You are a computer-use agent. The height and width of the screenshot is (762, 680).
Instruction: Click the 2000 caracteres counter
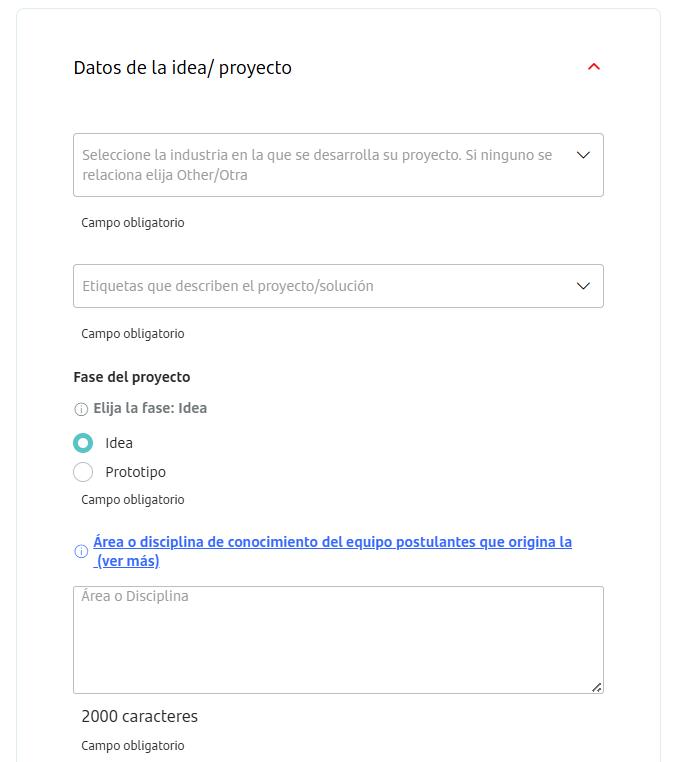(139, 716)
